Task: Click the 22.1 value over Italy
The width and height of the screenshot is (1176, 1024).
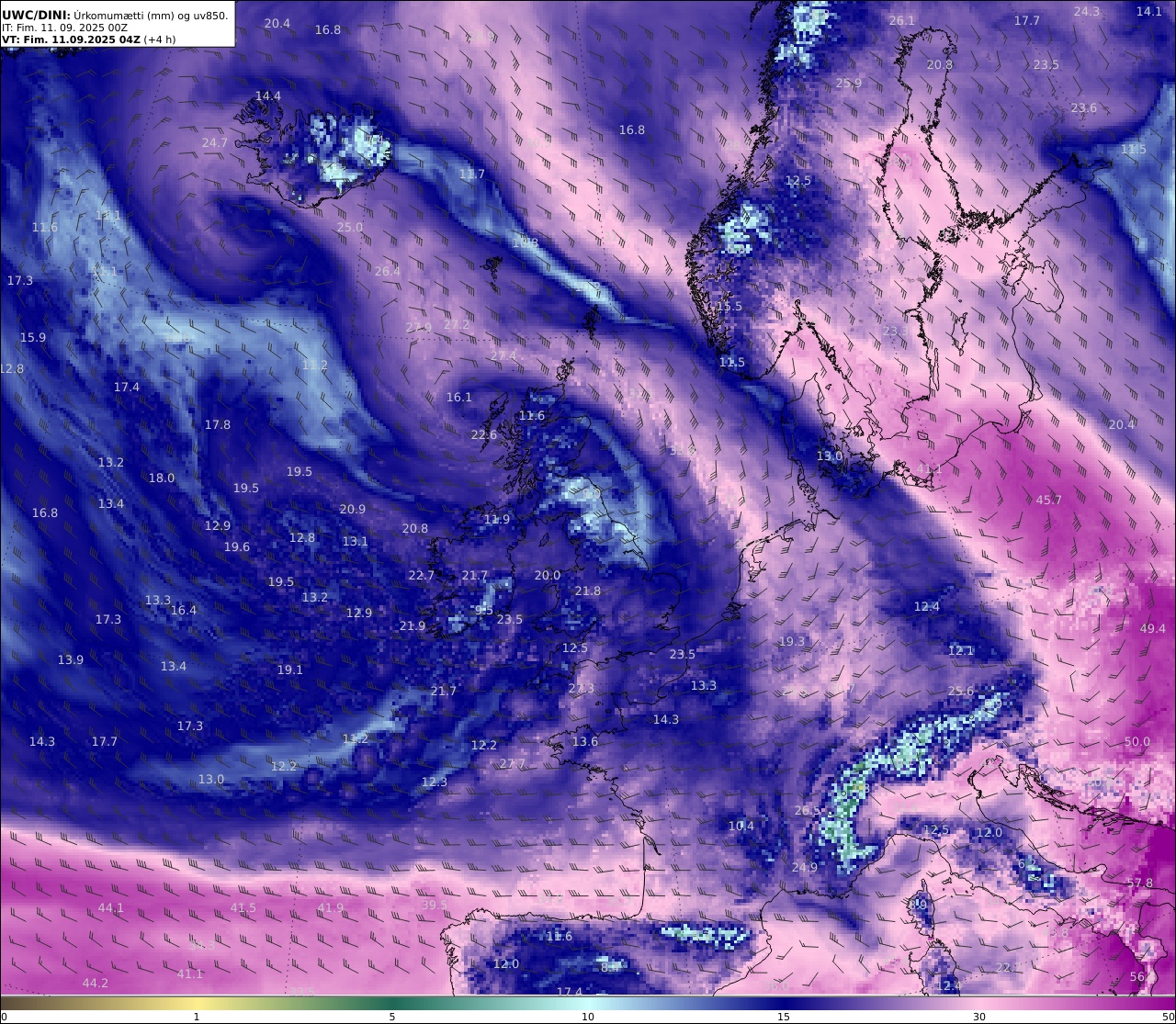Action: pyautogui.click(x=1009, y=967)
